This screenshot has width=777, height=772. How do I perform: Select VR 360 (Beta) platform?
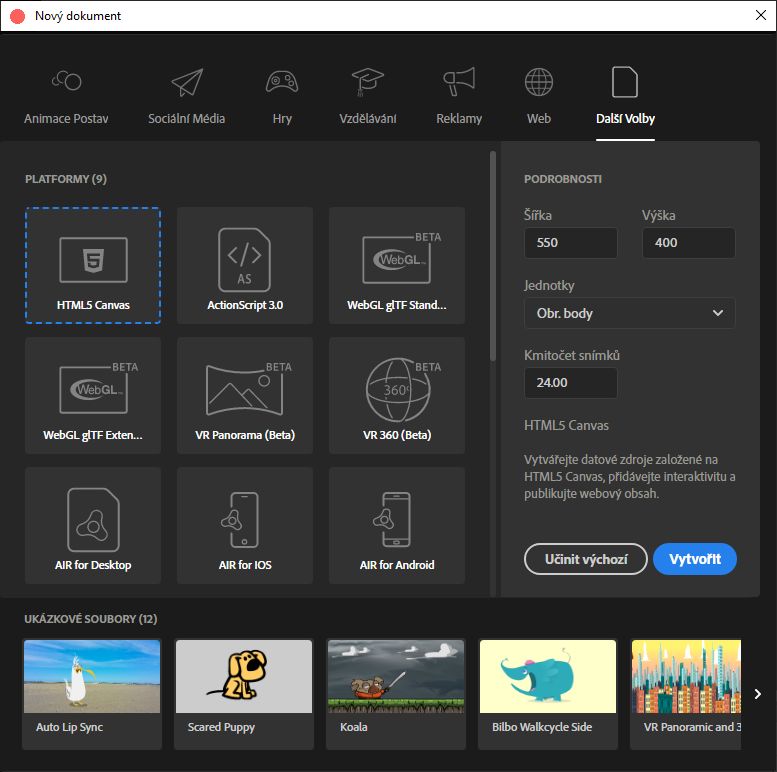(x=397, y=395)
